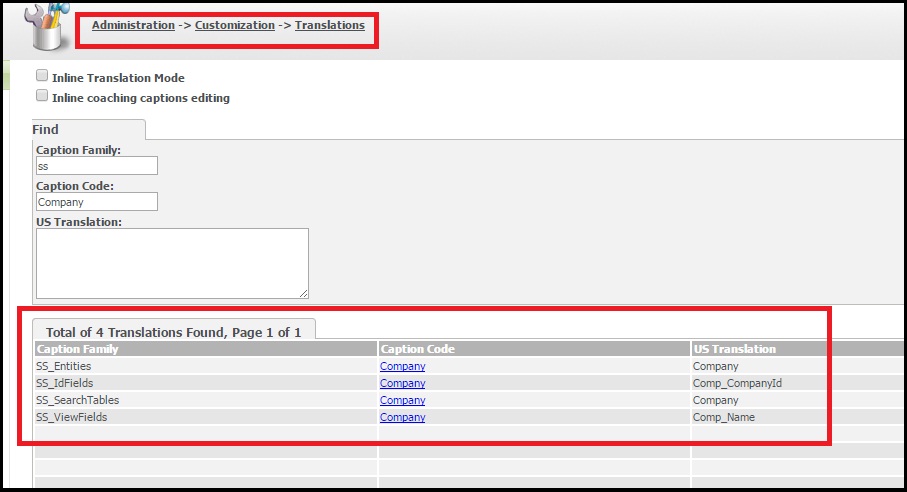907x492 pixels.
Task: Enable Inline Translation Mode checkbox
Action: click(x=42, y=75)
